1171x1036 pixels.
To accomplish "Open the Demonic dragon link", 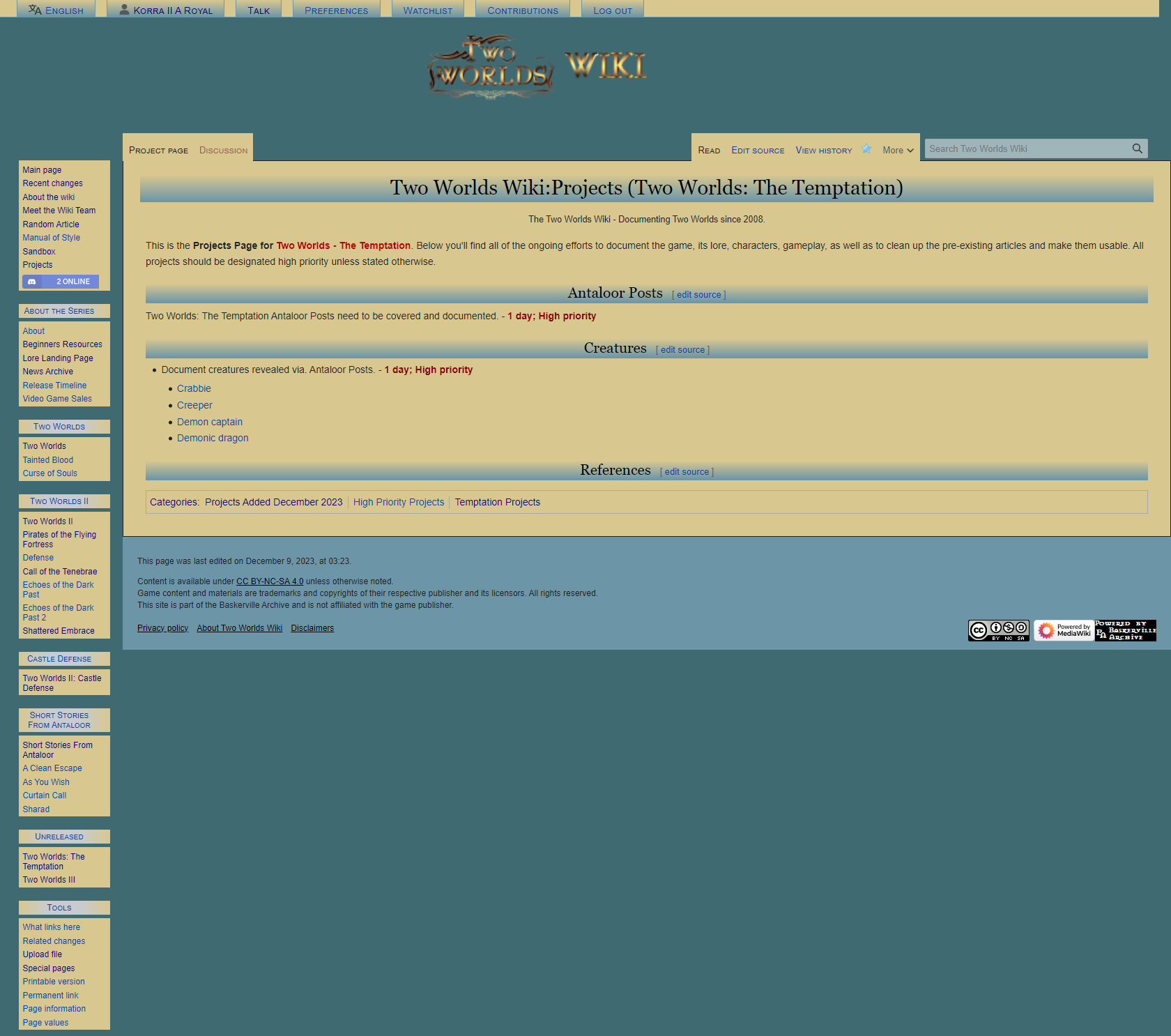I will 213,438.
